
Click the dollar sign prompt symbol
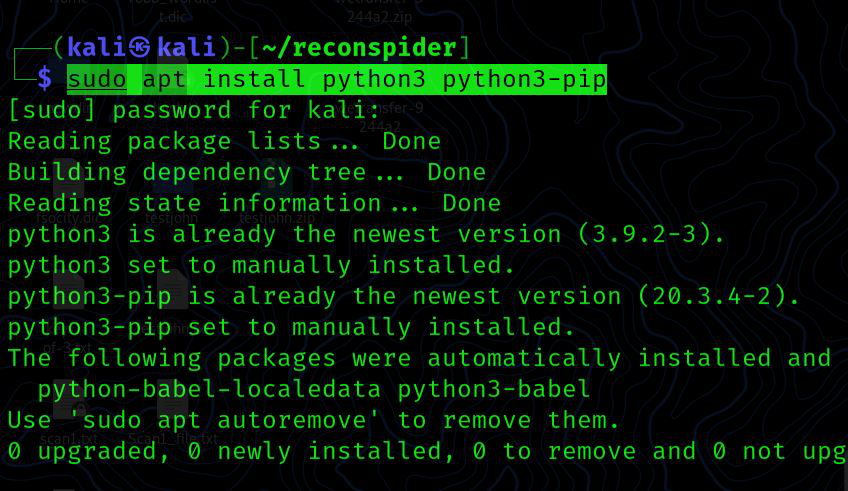[x=45, y=79]
